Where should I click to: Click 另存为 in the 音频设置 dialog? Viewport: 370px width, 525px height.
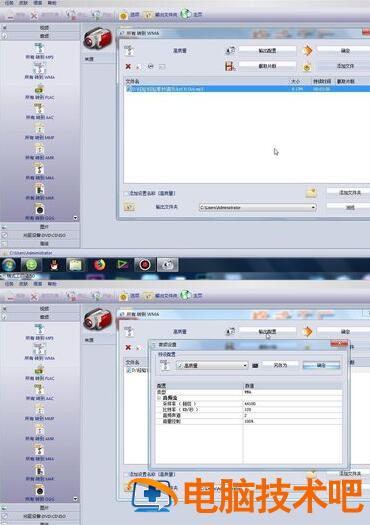280,365
